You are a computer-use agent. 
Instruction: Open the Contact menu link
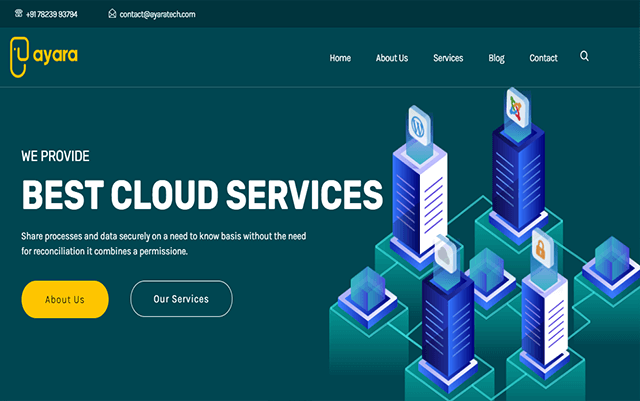pyautogui.click(x=543, y=58)
